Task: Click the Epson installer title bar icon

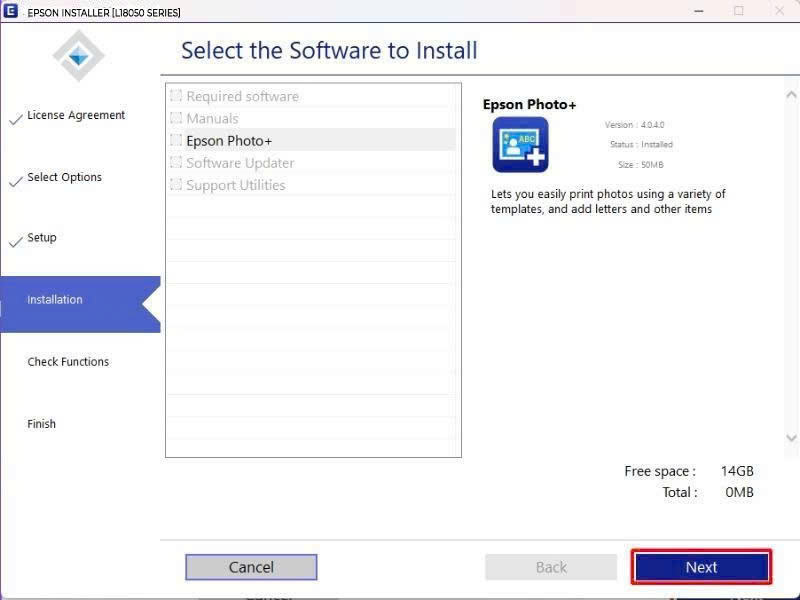Action: (x=10, y=11)
